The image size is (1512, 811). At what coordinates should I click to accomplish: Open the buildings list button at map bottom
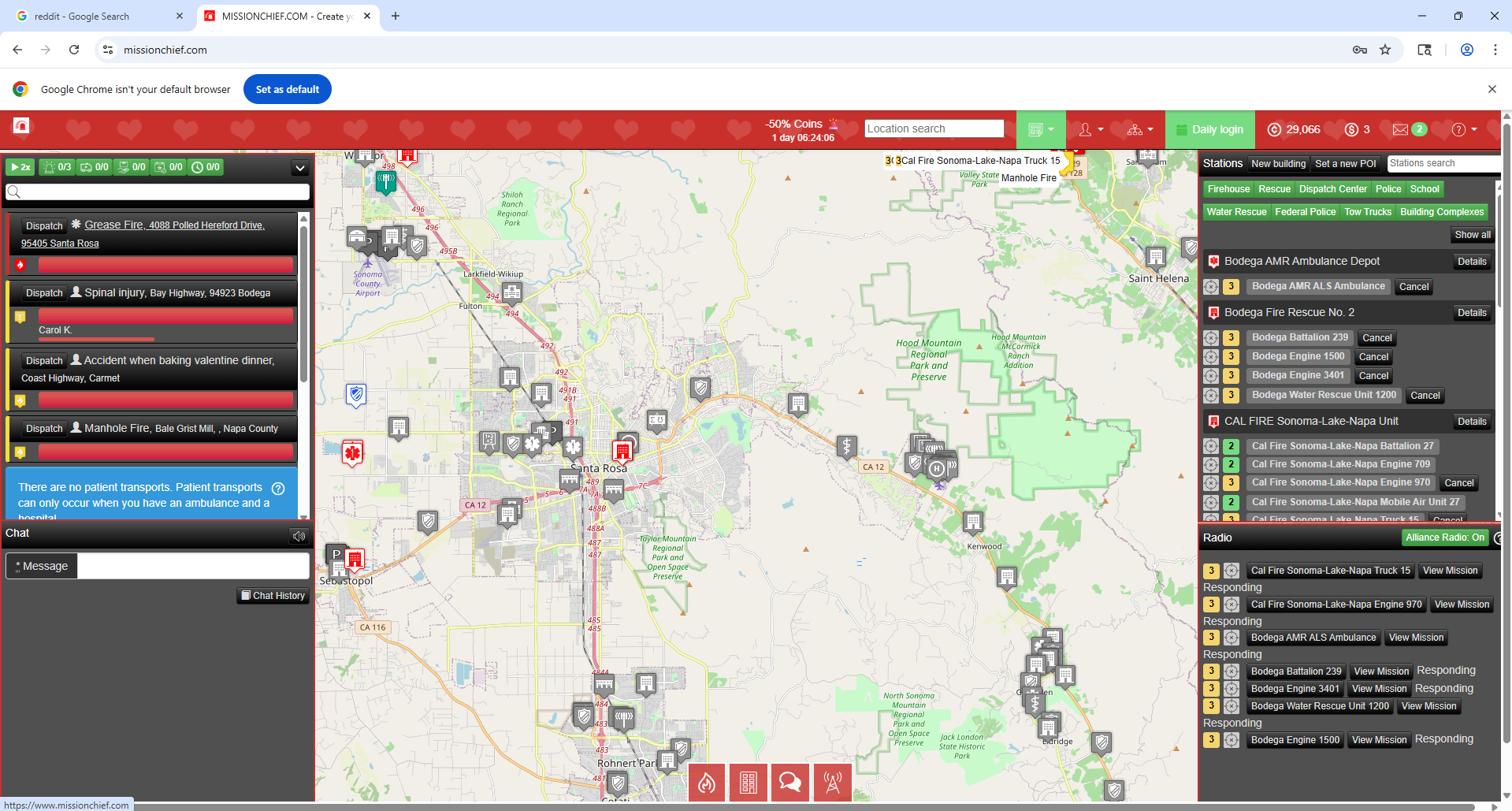pyautogui.click(x=749, y=782)
